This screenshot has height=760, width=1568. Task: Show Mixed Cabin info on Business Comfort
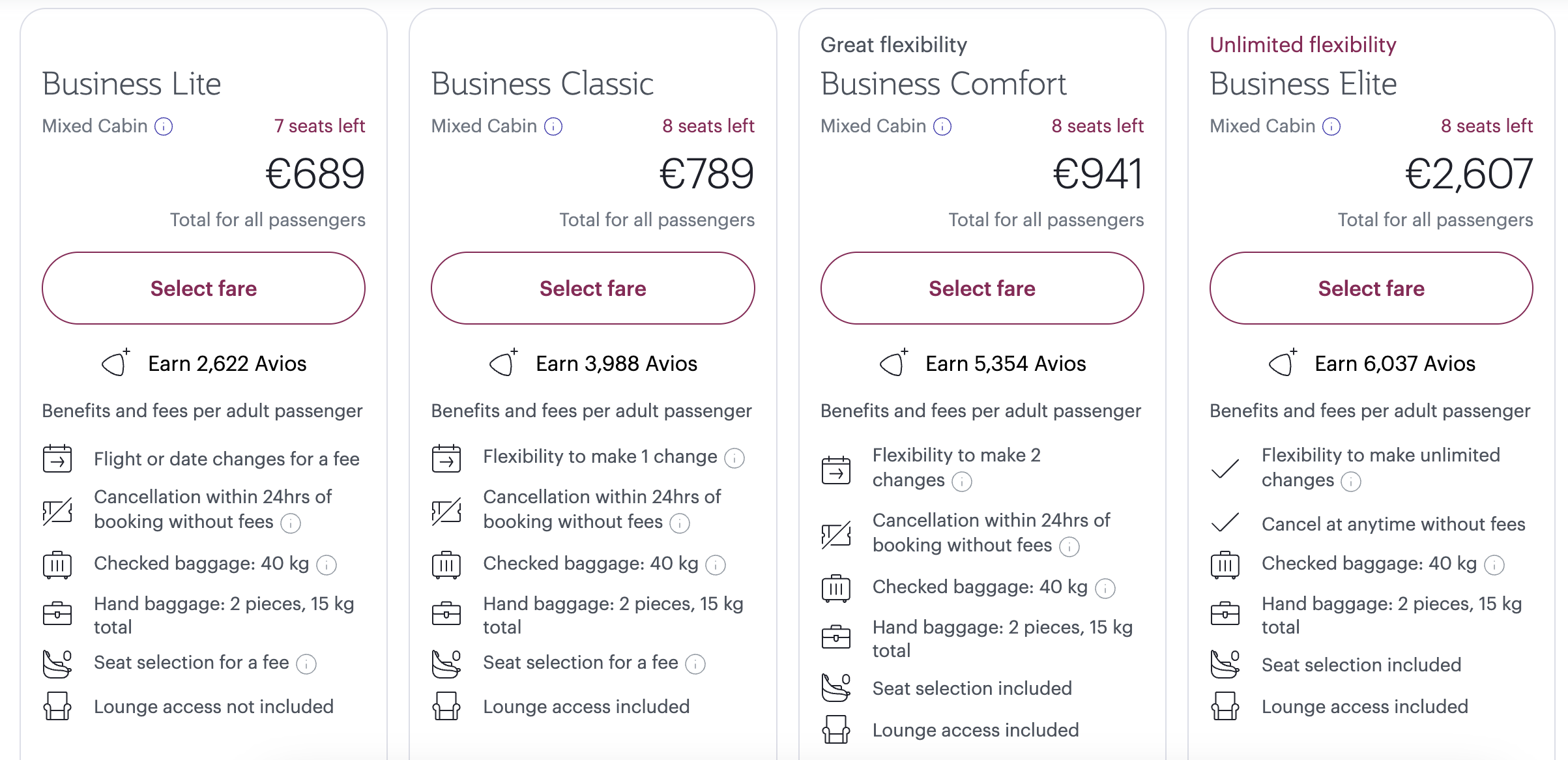point(942,126)
